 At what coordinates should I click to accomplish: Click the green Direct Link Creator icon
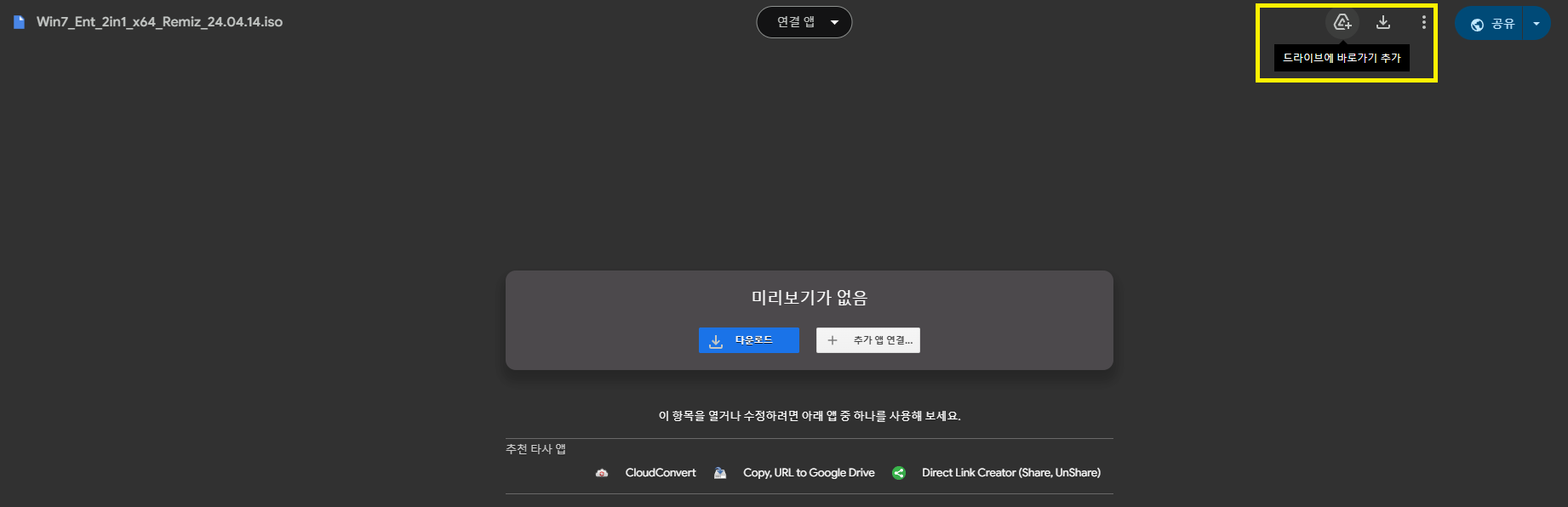point(899,473)
